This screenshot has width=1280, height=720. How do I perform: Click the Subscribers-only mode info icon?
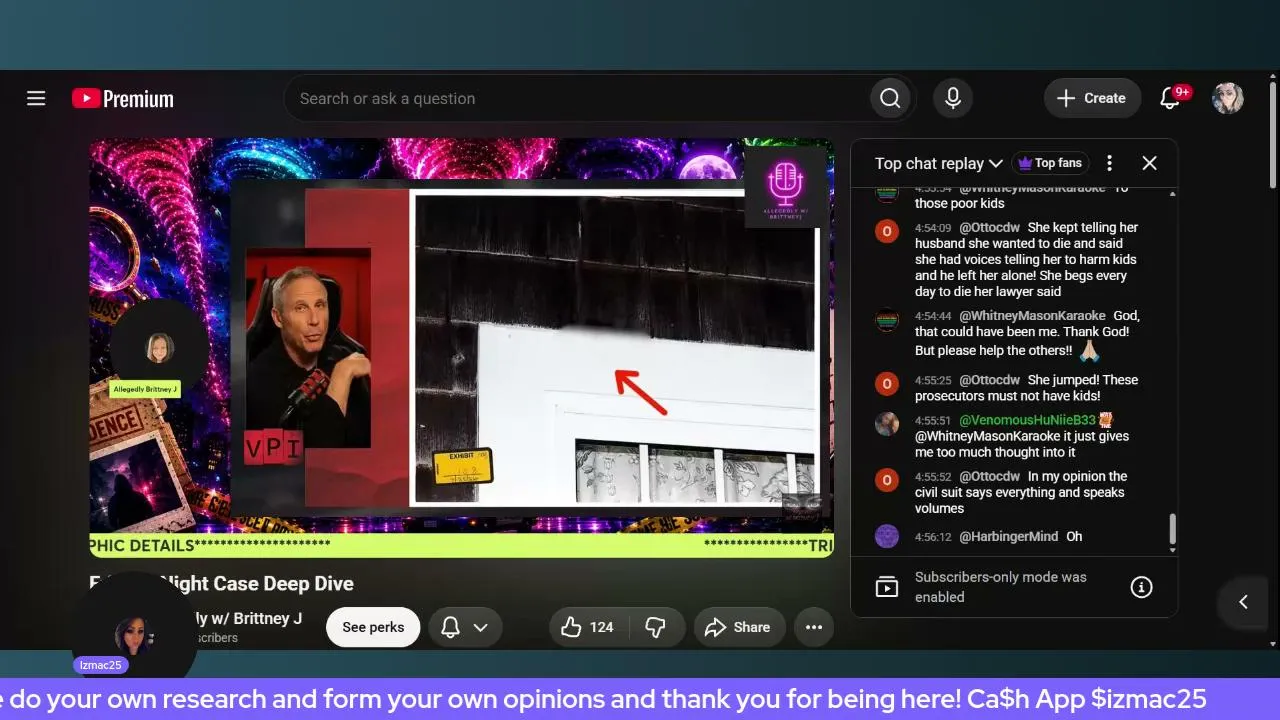point(1141,587)
